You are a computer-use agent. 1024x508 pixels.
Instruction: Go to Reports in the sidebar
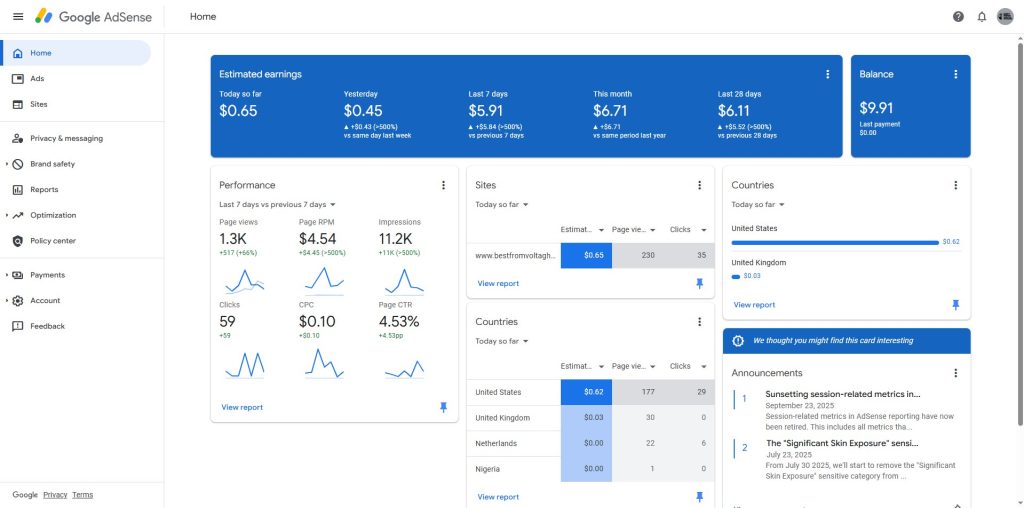pos(44,190)
